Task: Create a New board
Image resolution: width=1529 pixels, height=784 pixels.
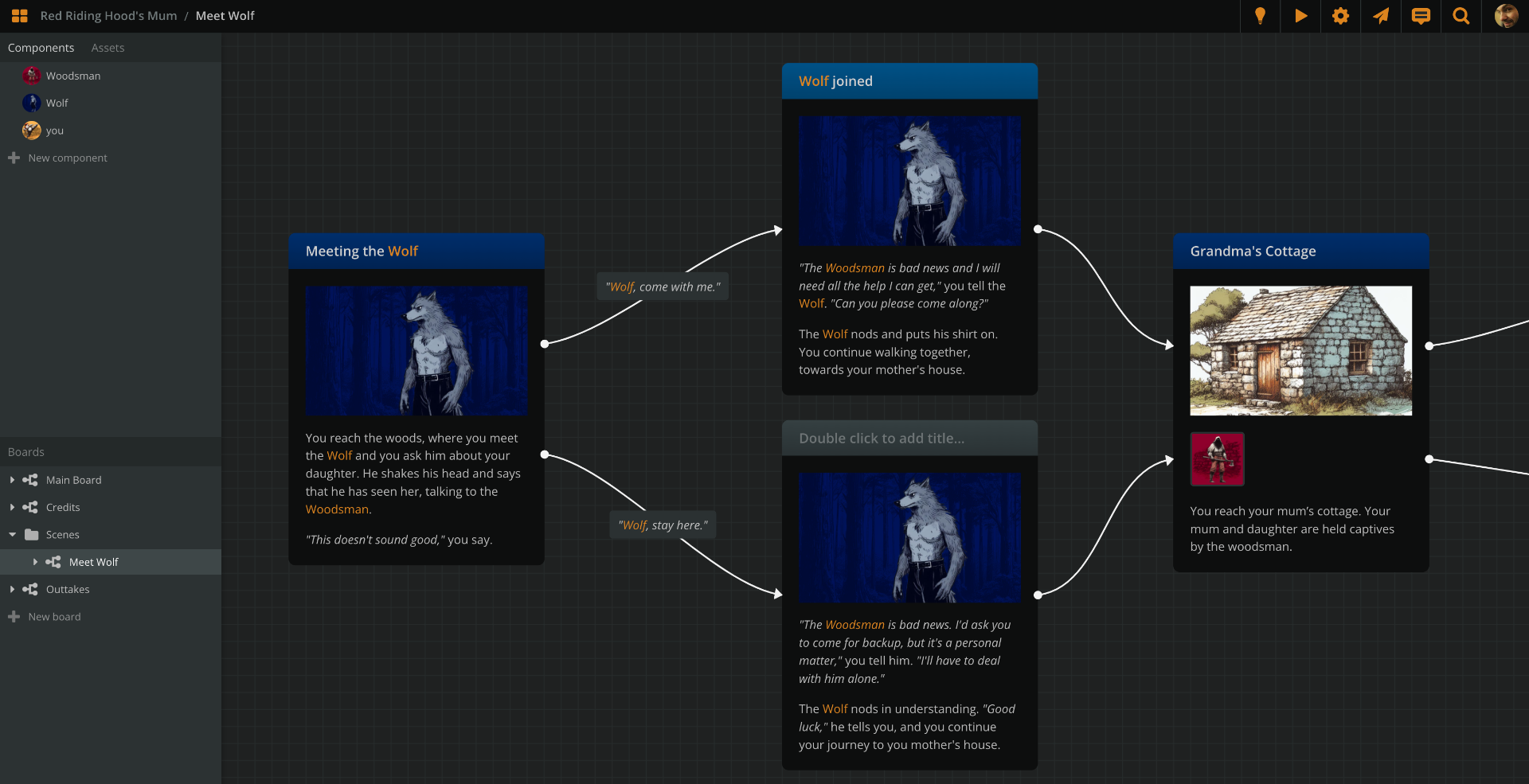Action: (x=54, y=617)
